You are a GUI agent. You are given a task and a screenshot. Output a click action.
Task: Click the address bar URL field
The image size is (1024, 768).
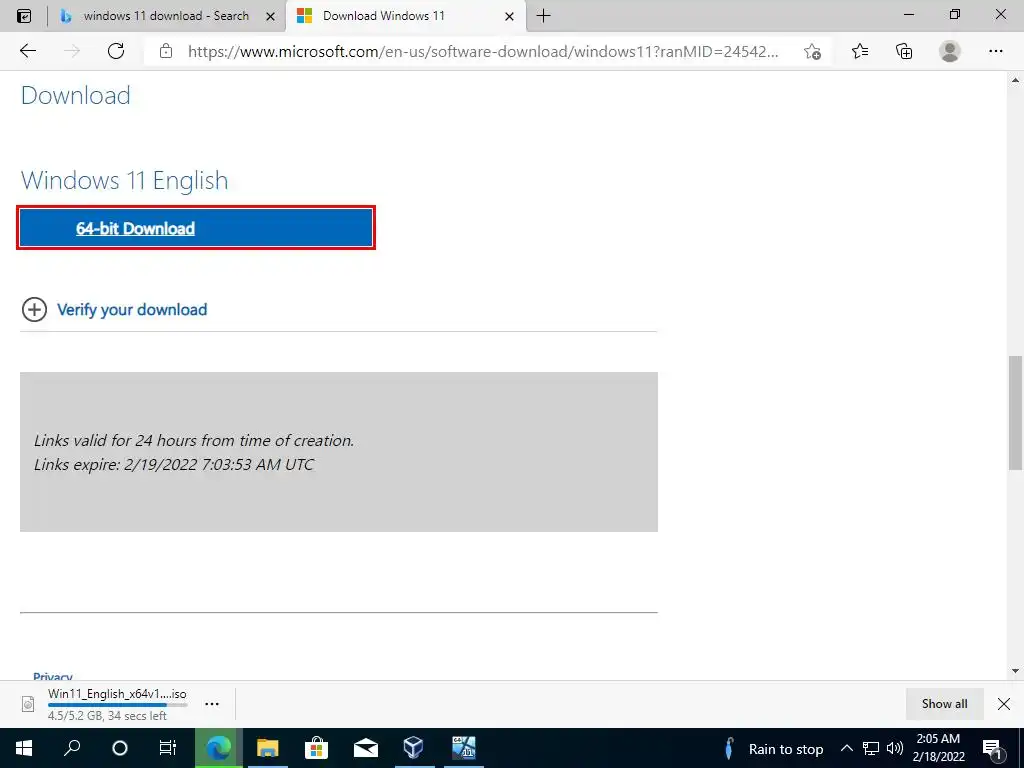coord(483,52)
